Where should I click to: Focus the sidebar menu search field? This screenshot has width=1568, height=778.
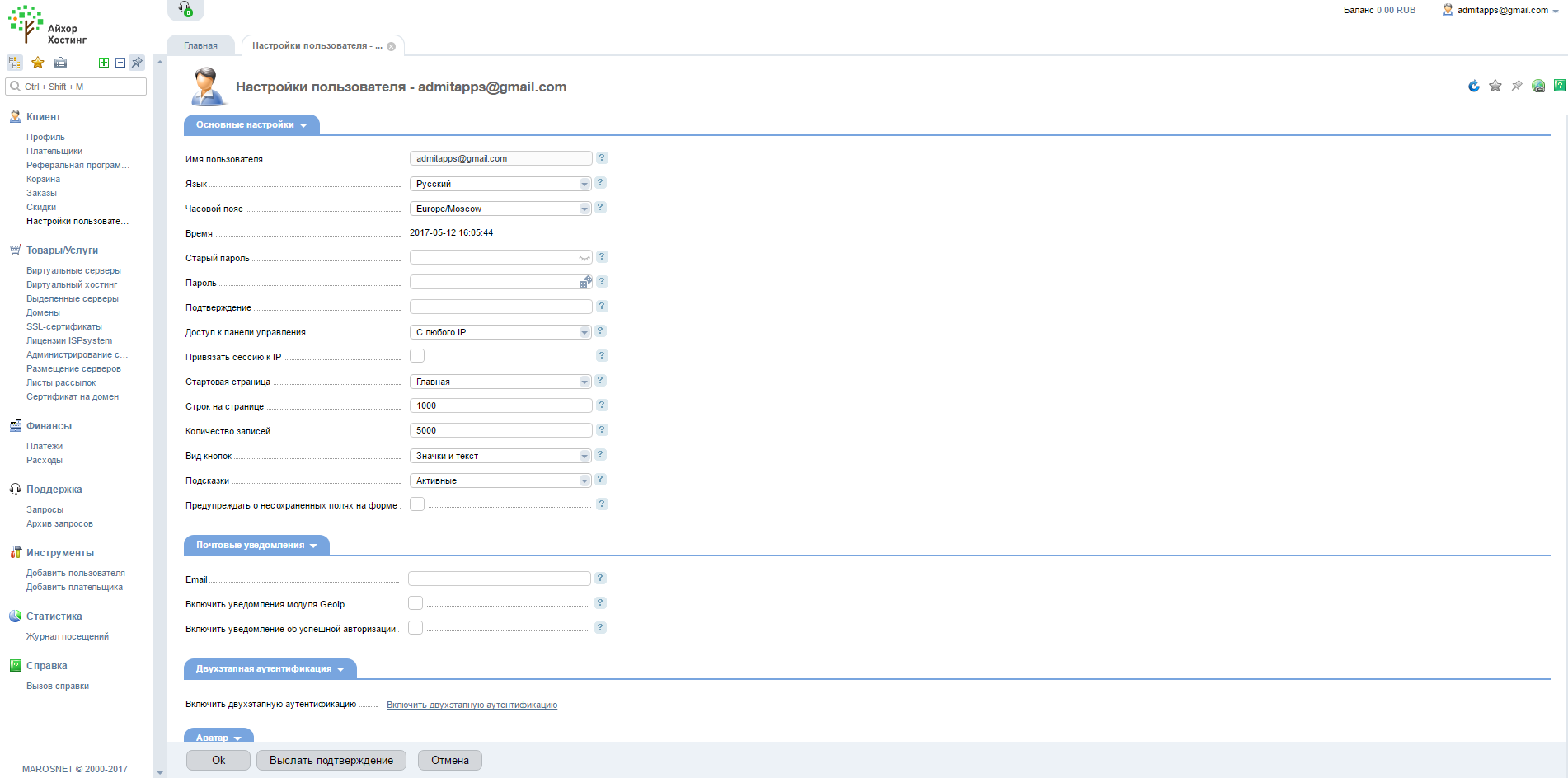click(x=76, y=87)
